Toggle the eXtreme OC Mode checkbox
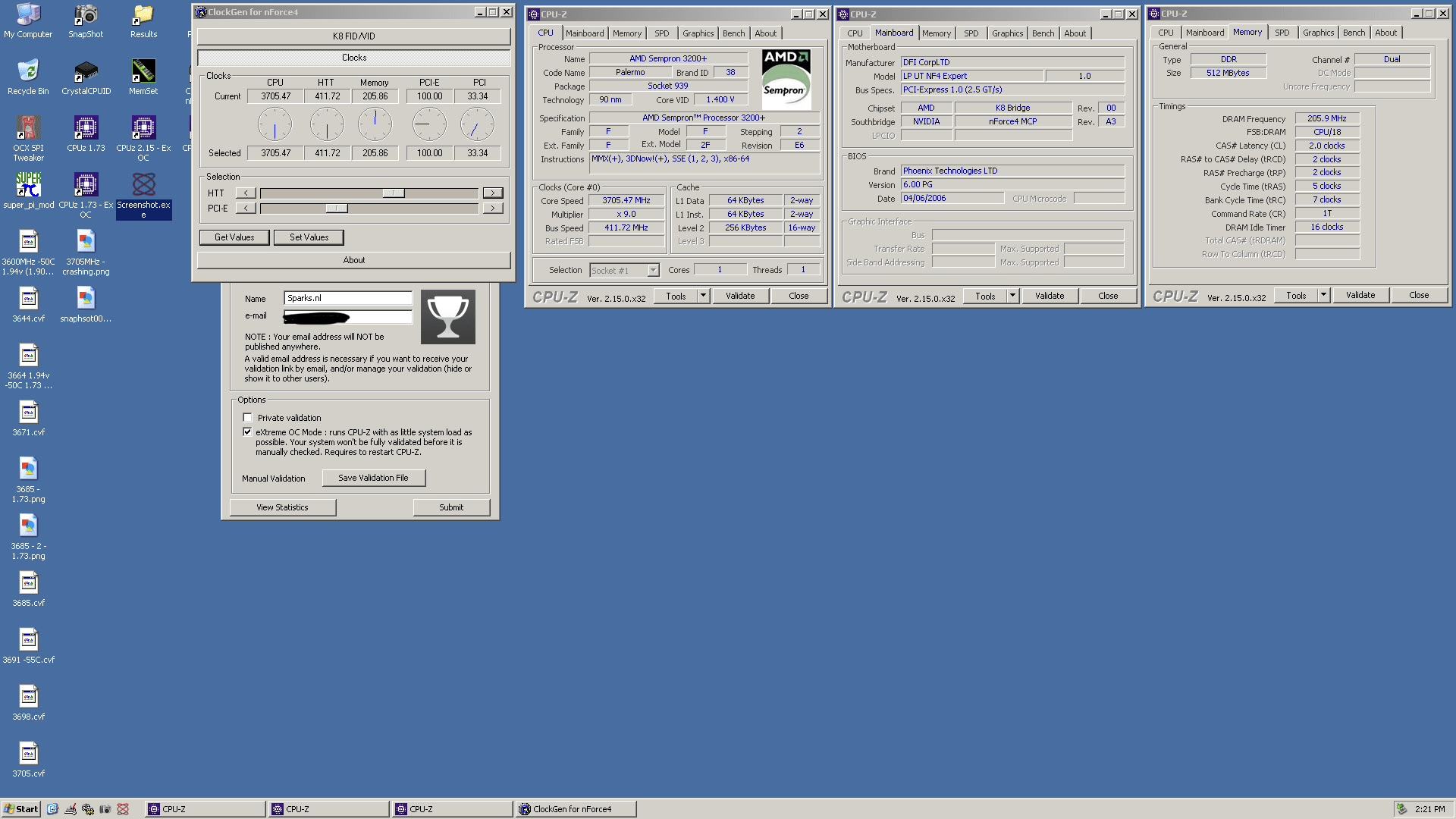This screenshot has width=1456, height=819. pos(247,432)
